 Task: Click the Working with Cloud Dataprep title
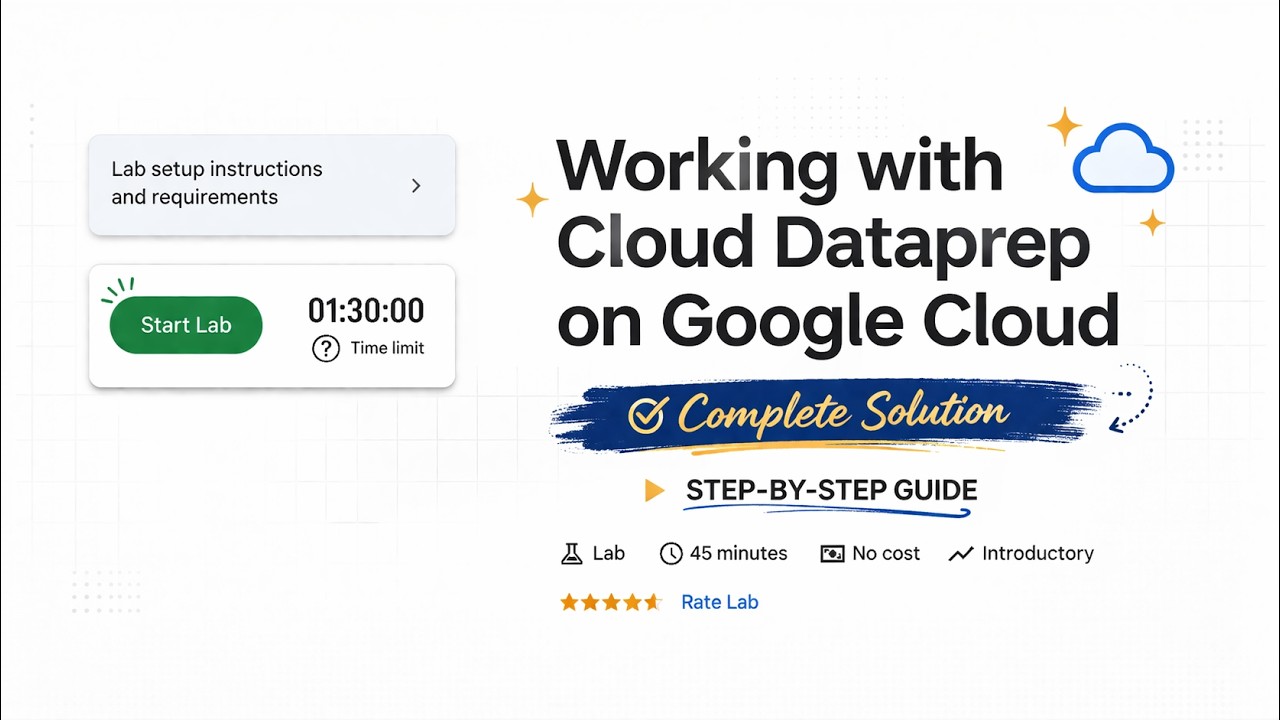pyautogui.click(x=838, y=243)
